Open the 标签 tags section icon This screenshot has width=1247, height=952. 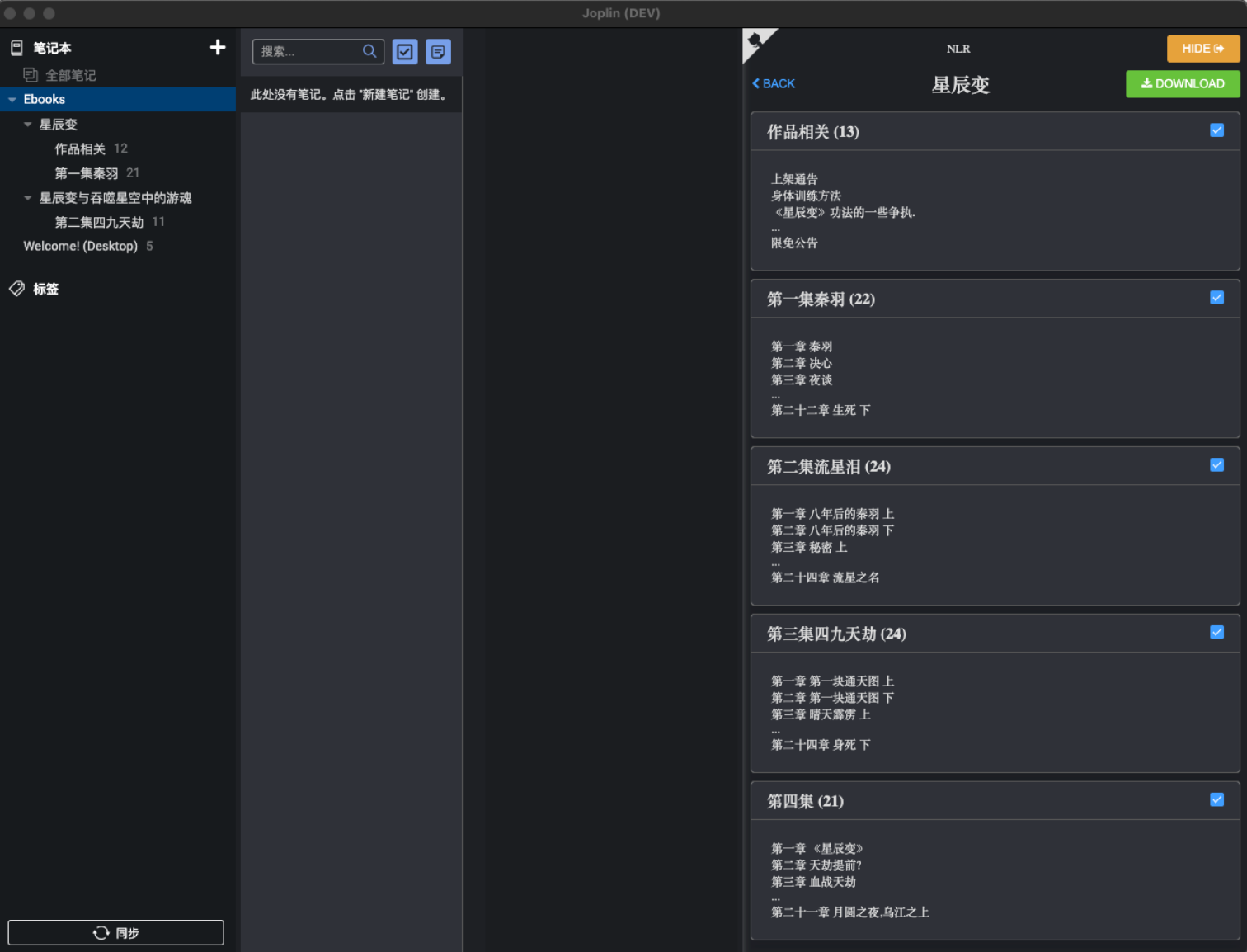16,289
